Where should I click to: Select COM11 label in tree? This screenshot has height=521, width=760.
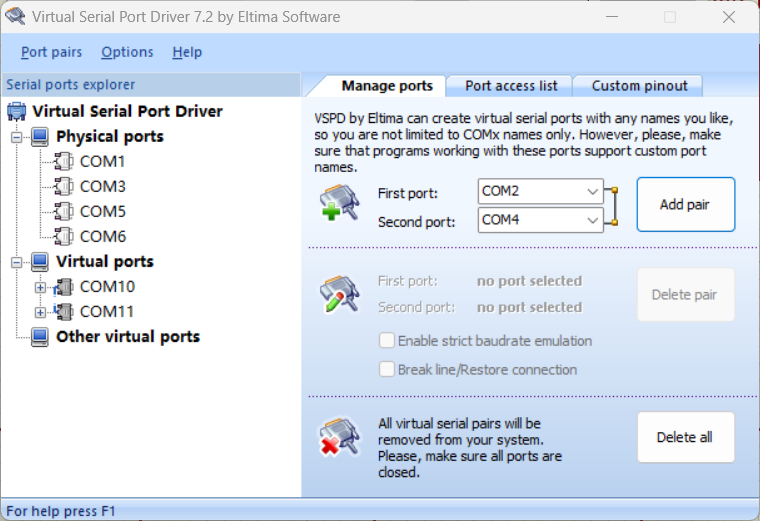(107, 312)
